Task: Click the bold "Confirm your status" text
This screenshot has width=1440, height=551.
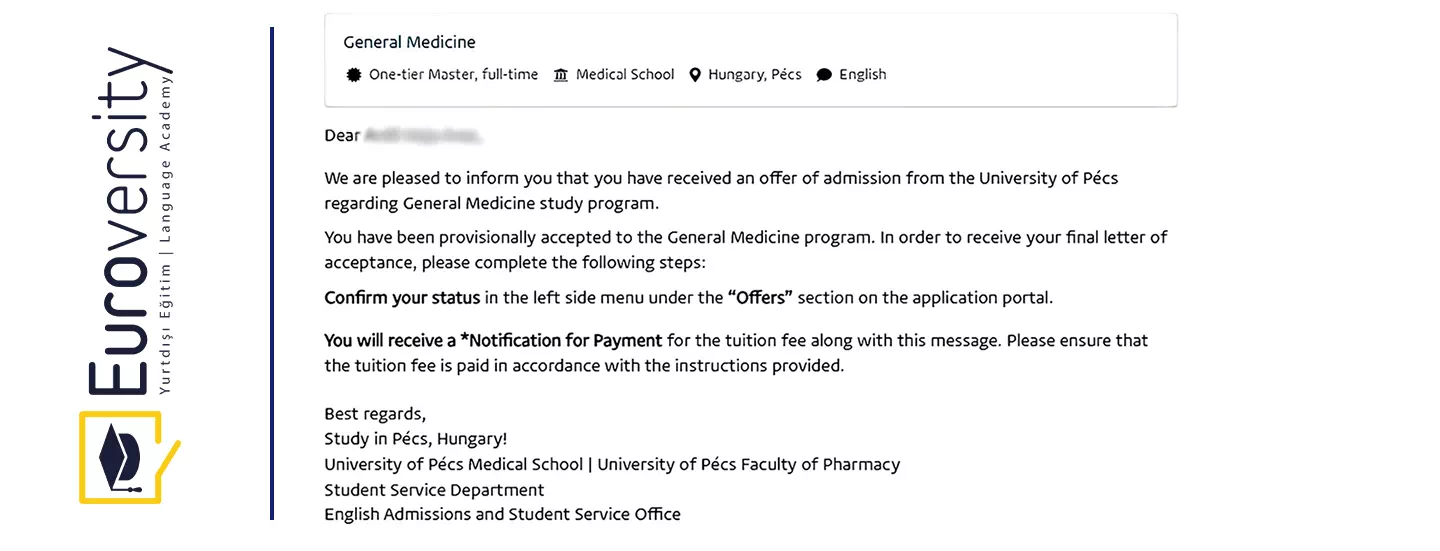Action: click(x=402, y=298)
